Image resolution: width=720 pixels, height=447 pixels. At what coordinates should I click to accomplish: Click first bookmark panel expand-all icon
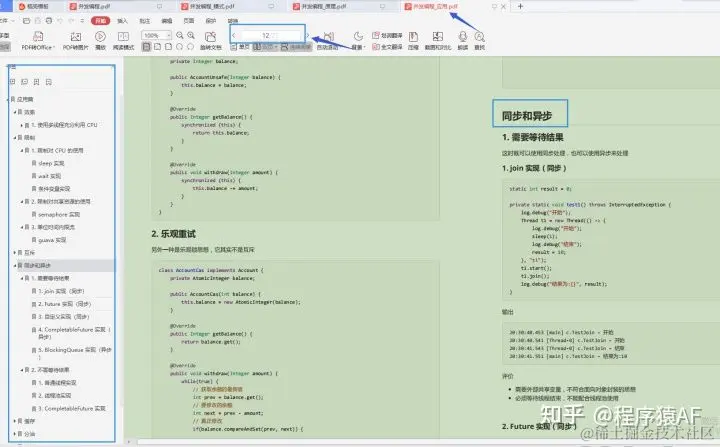pyautogui.click(x=12, y=82)
